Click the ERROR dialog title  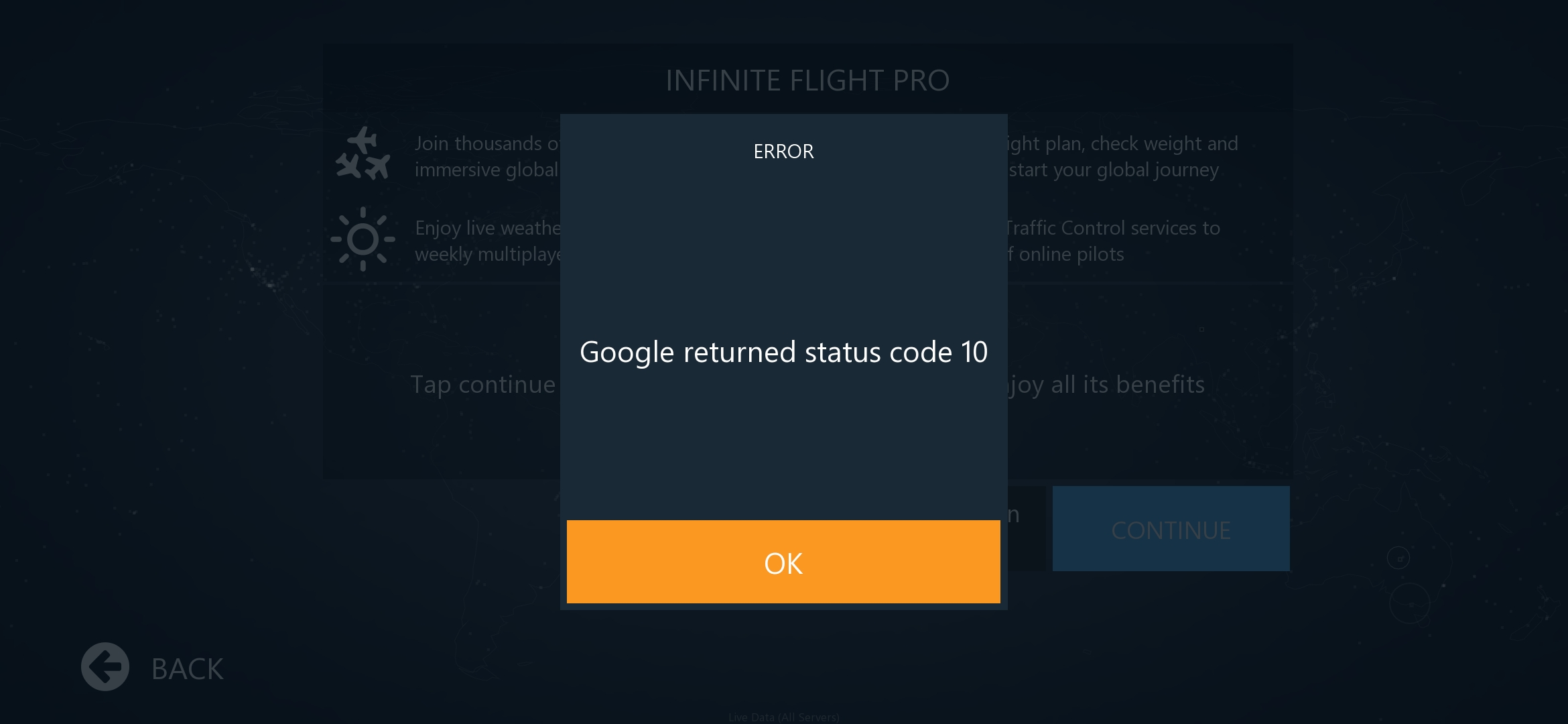tap(783, 152)
